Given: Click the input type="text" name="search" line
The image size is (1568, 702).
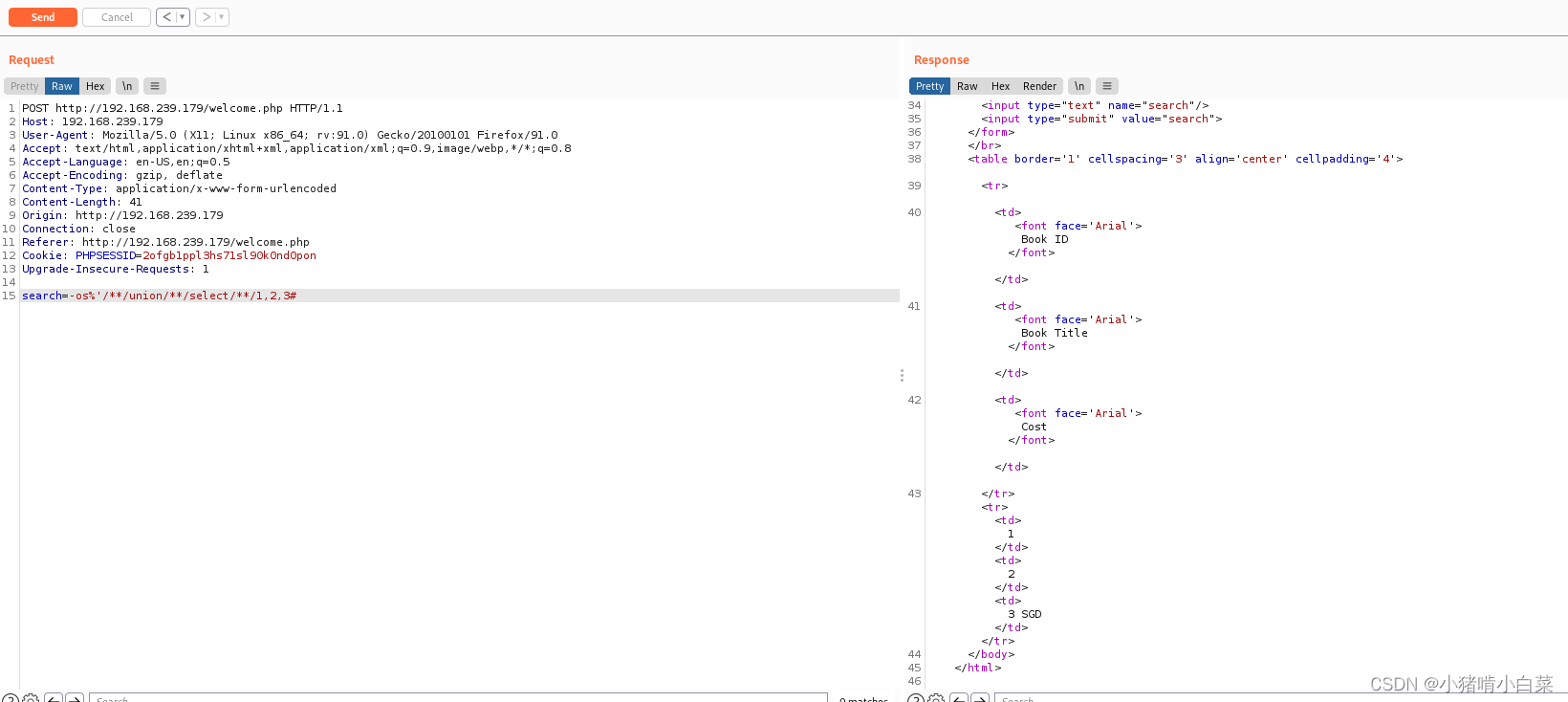Looking at the screenshot, I should 1095,105.
